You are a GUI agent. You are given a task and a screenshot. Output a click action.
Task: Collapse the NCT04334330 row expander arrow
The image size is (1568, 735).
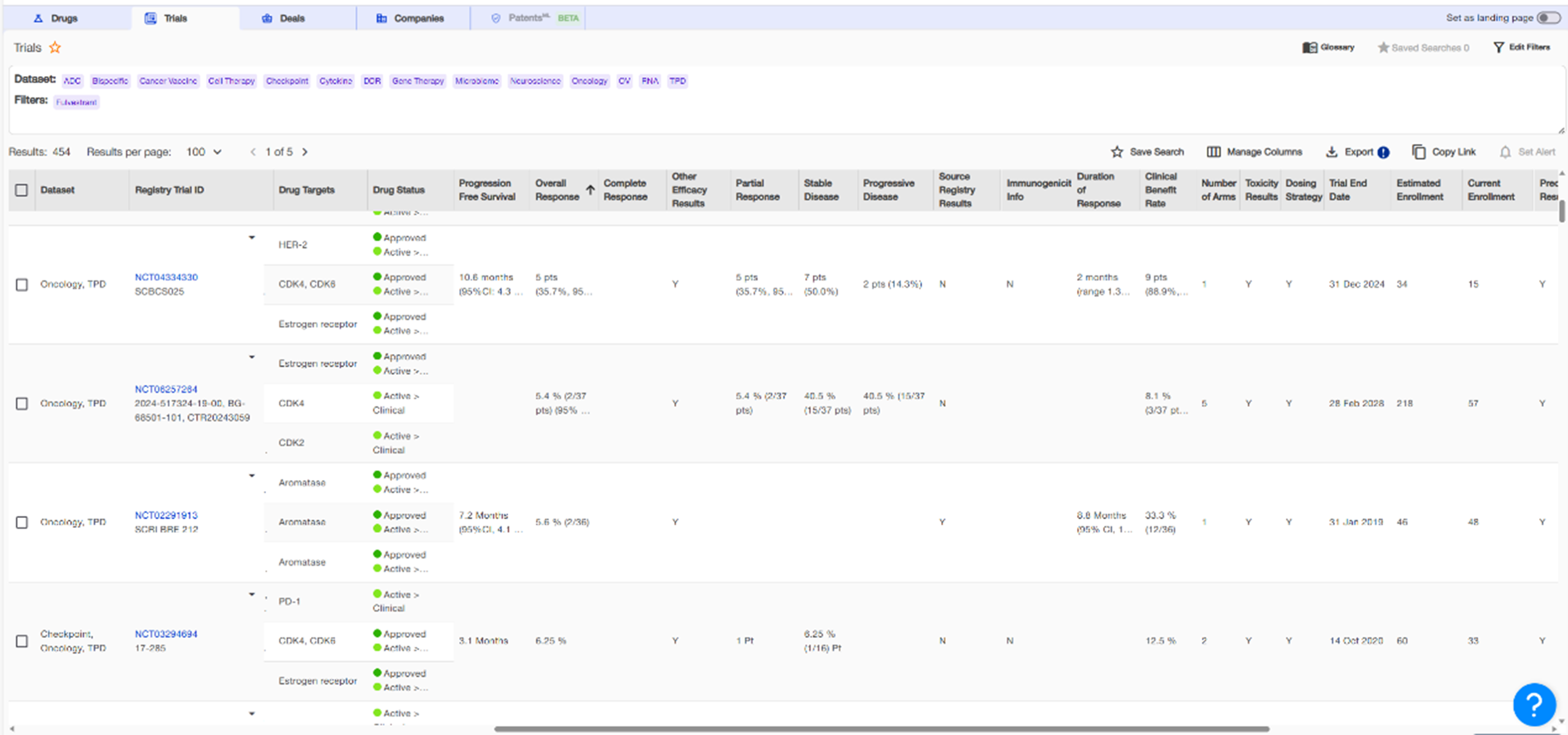251,237
